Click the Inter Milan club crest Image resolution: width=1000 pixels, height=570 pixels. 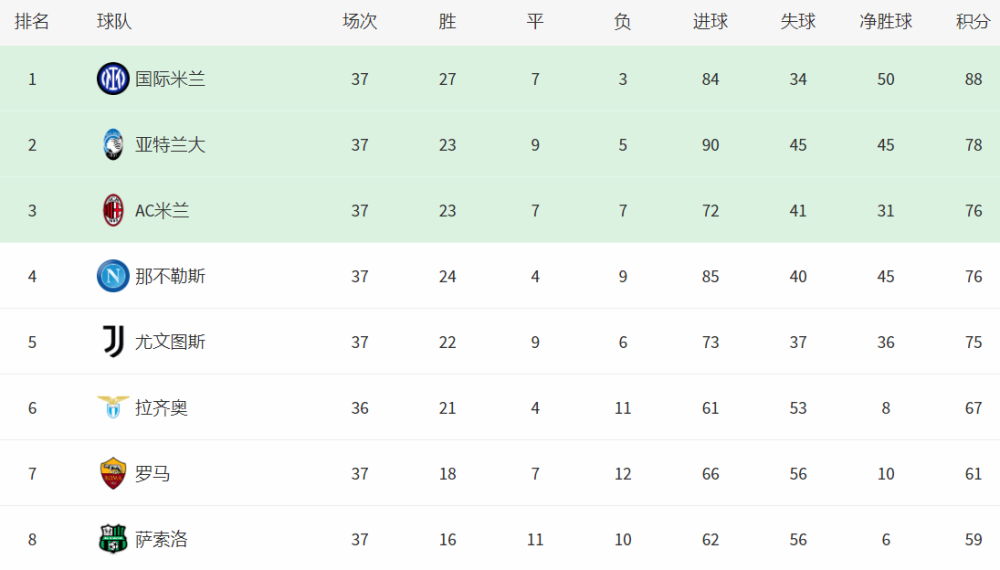click(113, 79)
